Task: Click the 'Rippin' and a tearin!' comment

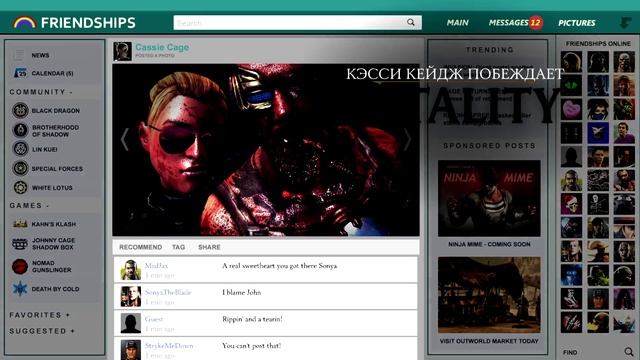Action: [252, 319]
